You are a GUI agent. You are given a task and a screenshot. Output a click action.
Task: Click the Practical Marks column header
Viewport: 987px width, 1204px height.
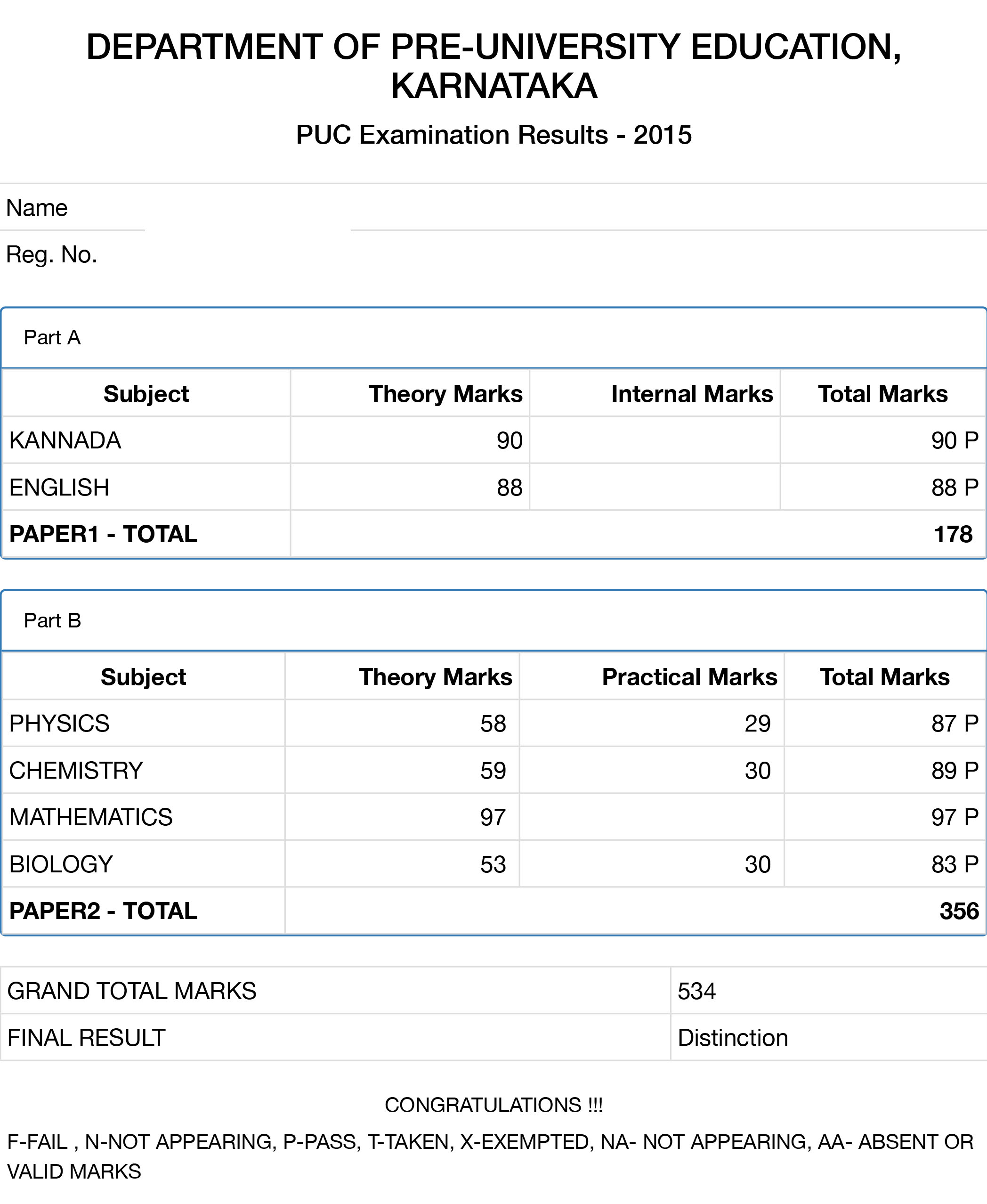(689, 677)
